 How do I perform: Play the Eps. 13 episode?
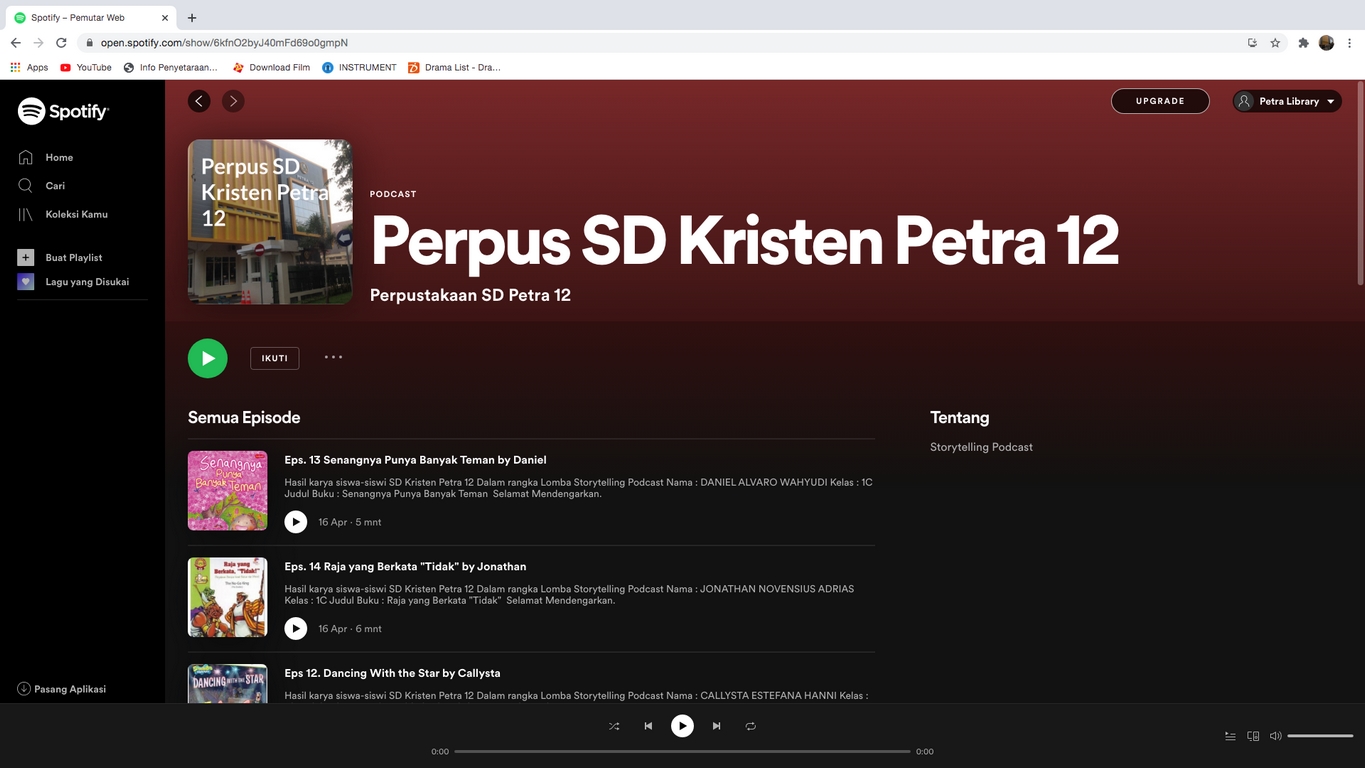pos(296,522)
